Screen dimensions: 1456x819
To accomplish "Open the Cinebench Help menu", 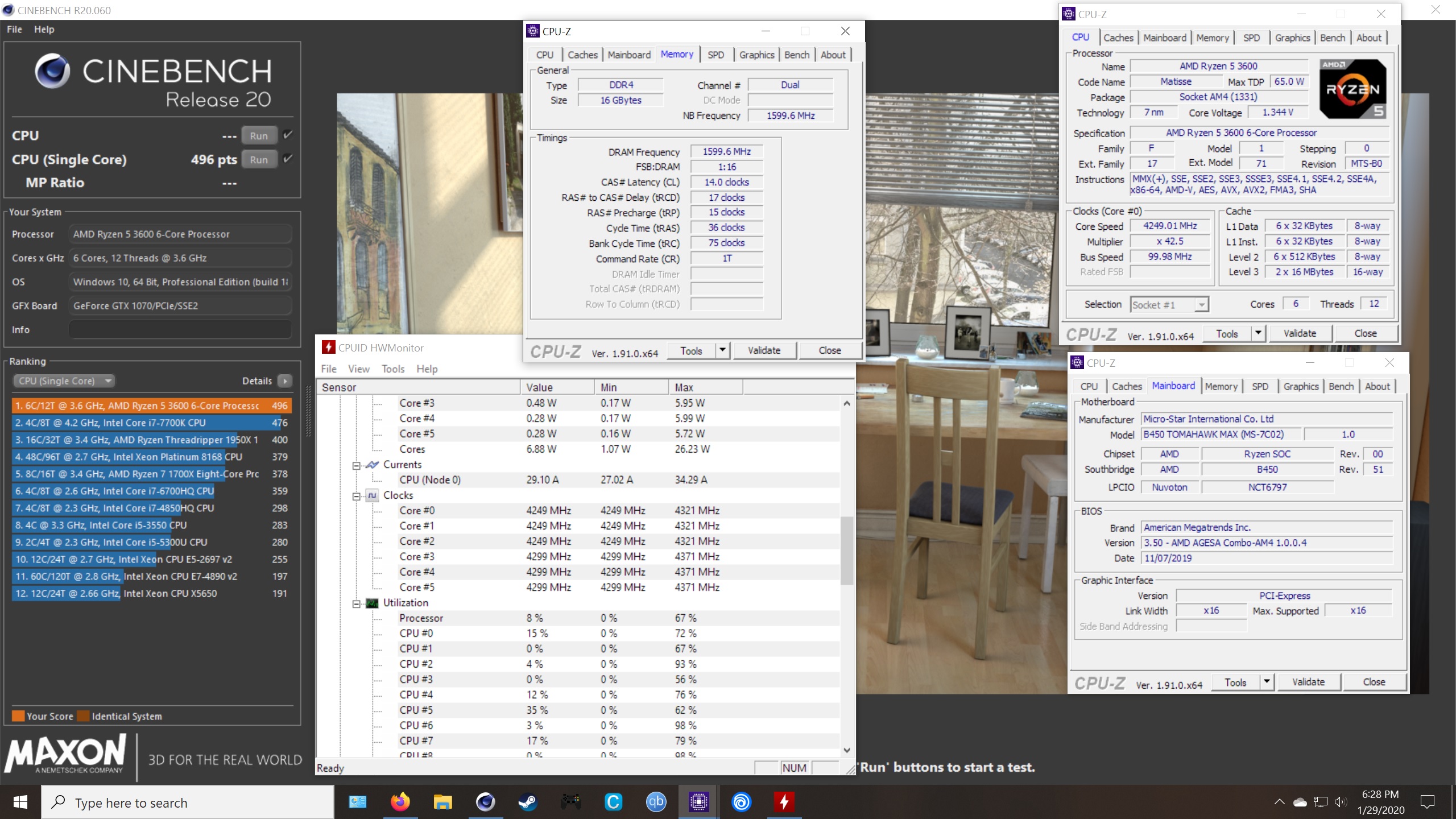I will point(44,30).
